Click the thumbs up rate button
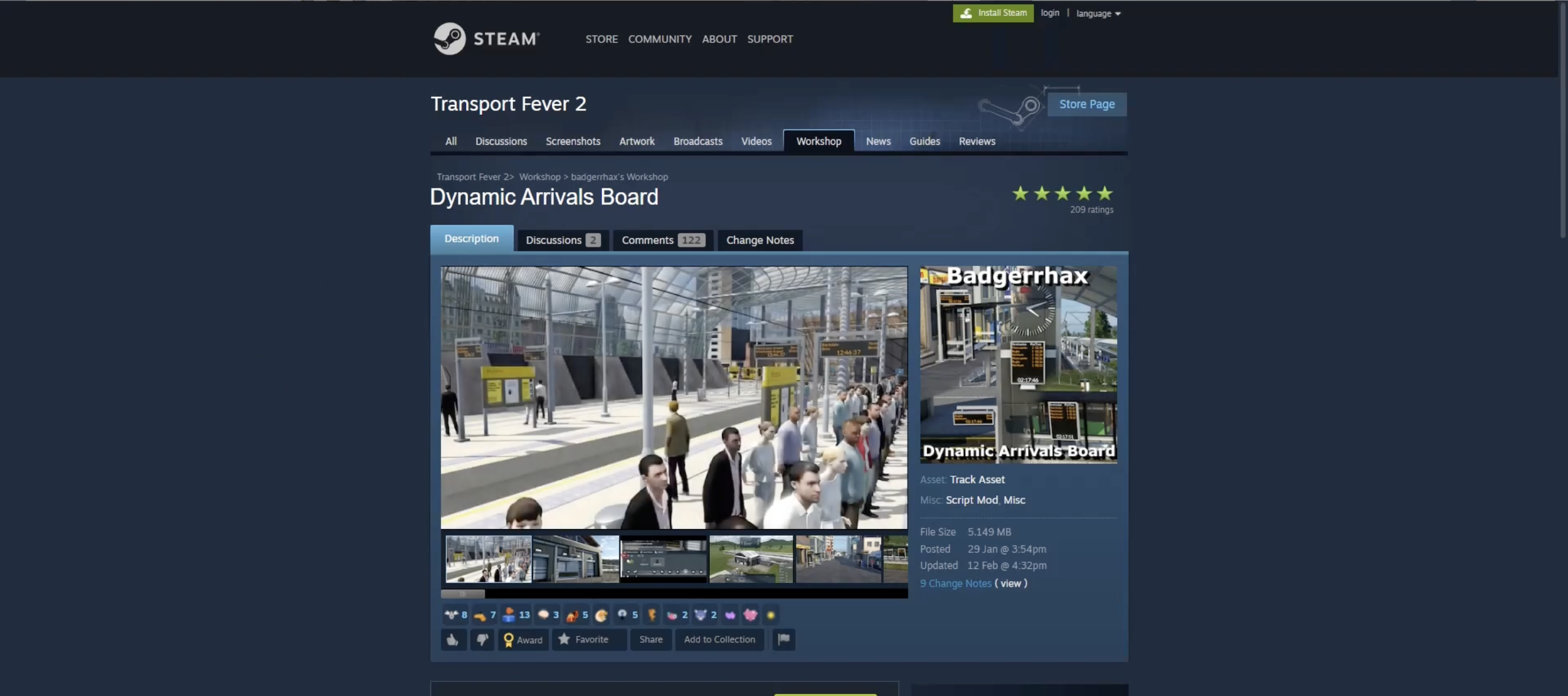The image size is (1568, 696). click(453, 640)
